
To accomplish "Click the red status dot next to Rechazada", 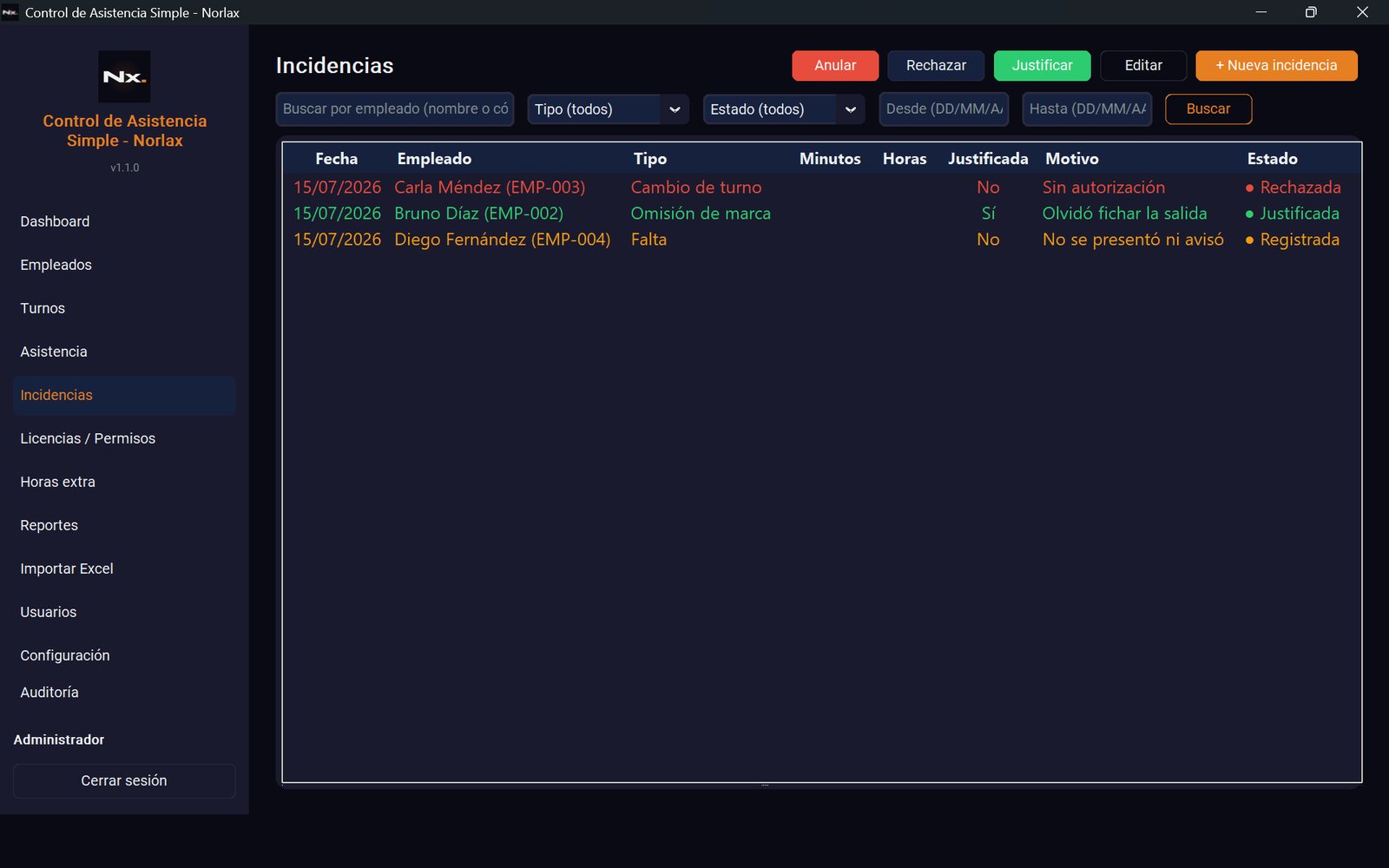I will (1249, 188).
